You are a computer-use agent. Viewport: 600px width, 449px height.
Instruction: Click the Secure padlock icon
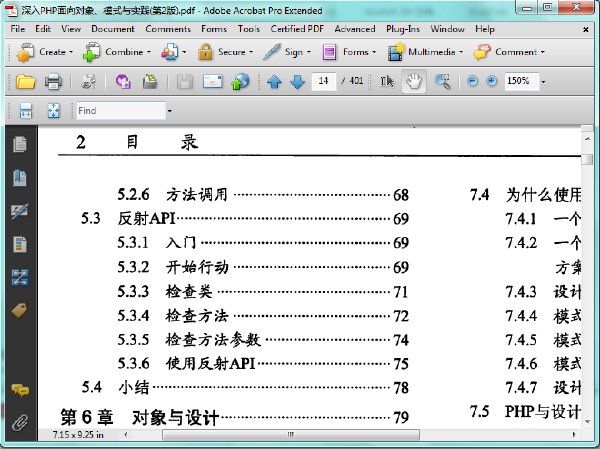(205, 52)
